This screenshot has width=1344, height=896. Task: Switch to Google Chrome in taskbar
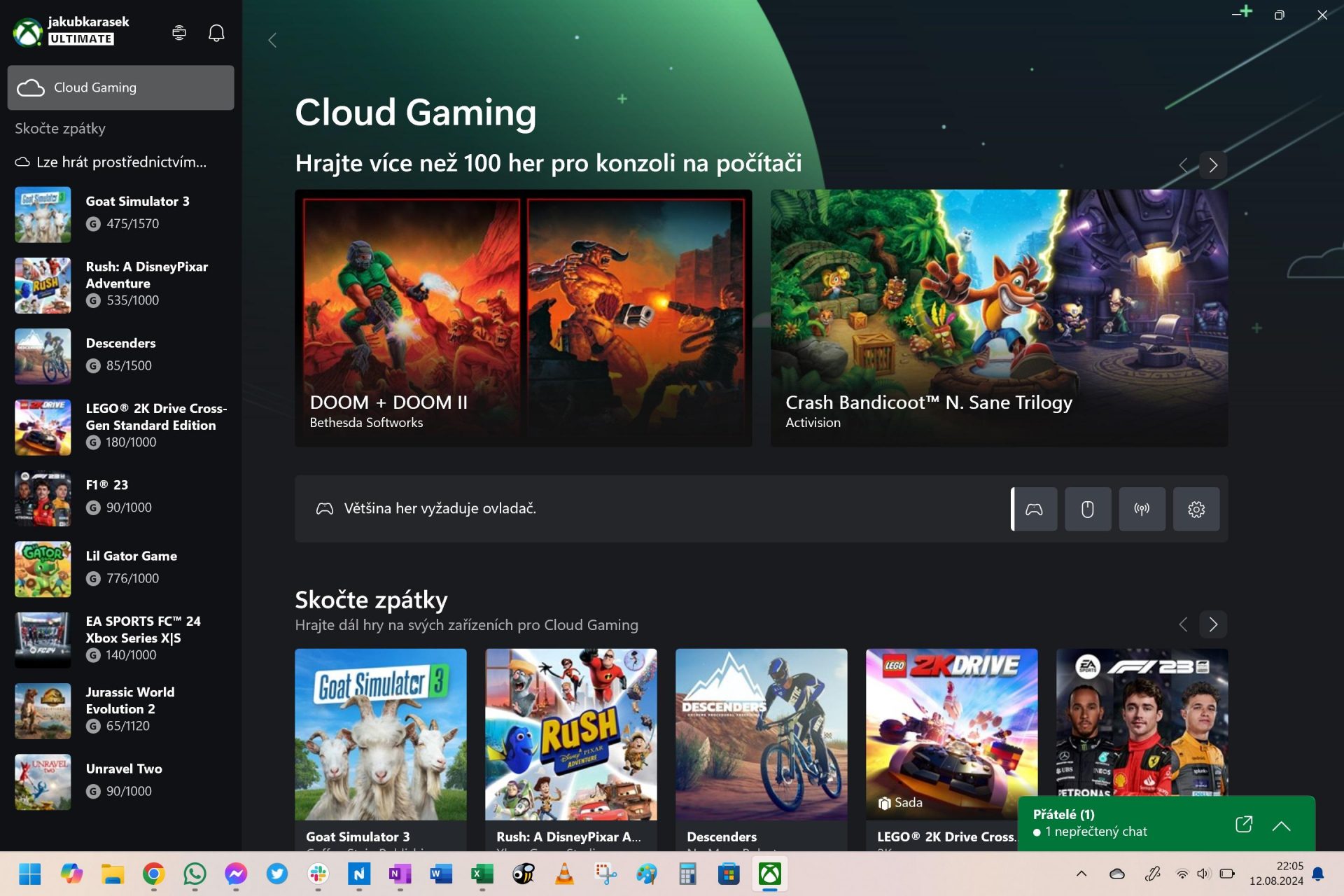(x=153, y=874)
